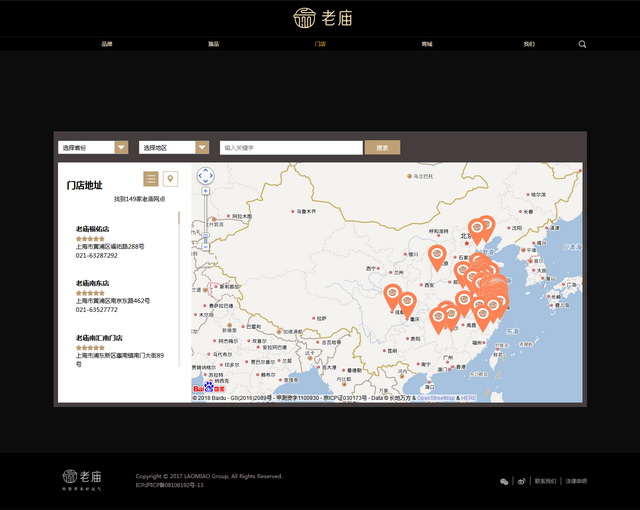Open WeChat icon in footer
This screenshot has width=640, height=510.
click(504, 481)
